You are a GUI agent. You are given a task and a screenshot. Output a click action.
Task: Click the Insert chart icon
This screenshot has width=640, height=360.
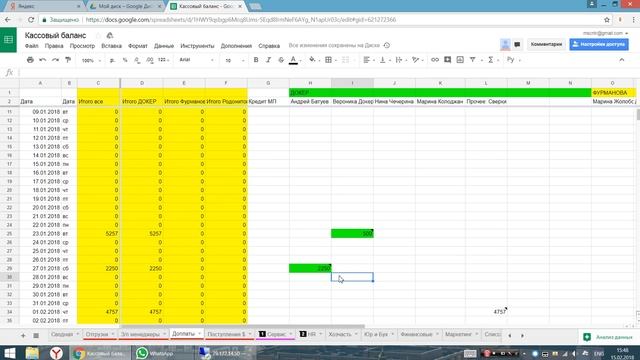coord(460,60)
